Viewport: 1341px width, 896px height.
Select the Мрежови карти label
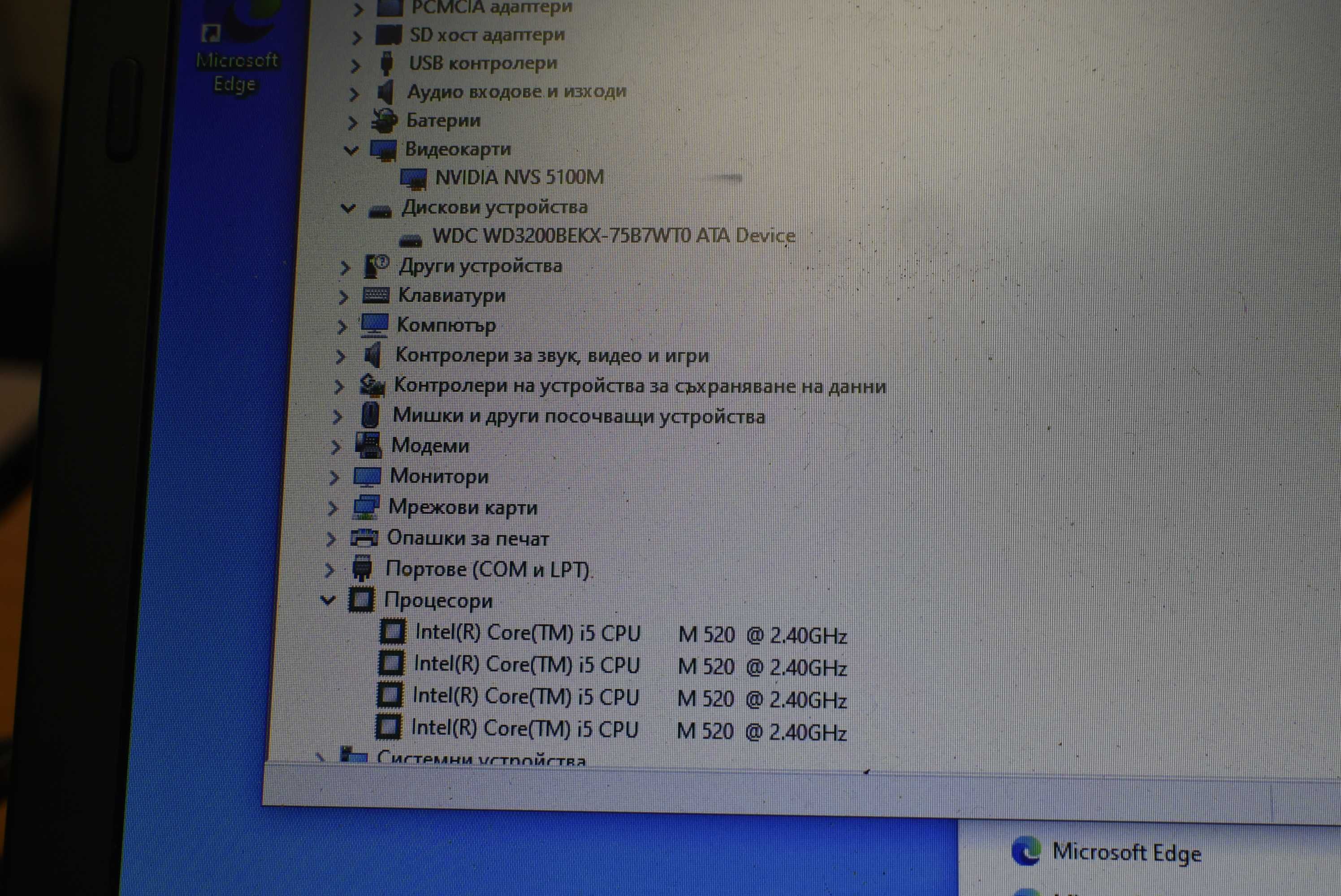[x=463, y=508]
